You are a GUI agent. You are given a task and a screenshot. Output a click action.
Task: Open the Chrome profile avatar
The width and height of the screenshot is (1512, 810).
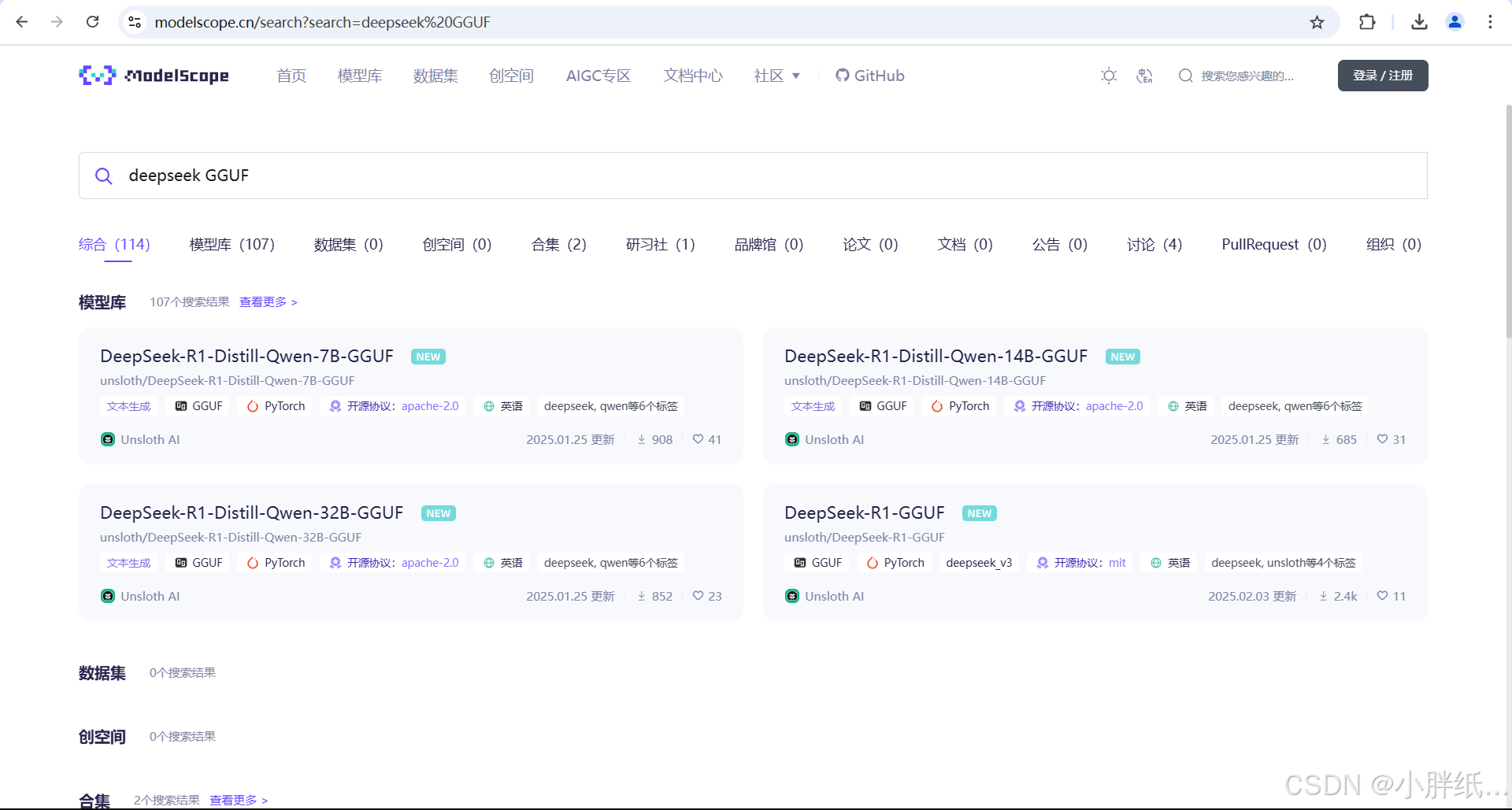tap(1455, 22)
